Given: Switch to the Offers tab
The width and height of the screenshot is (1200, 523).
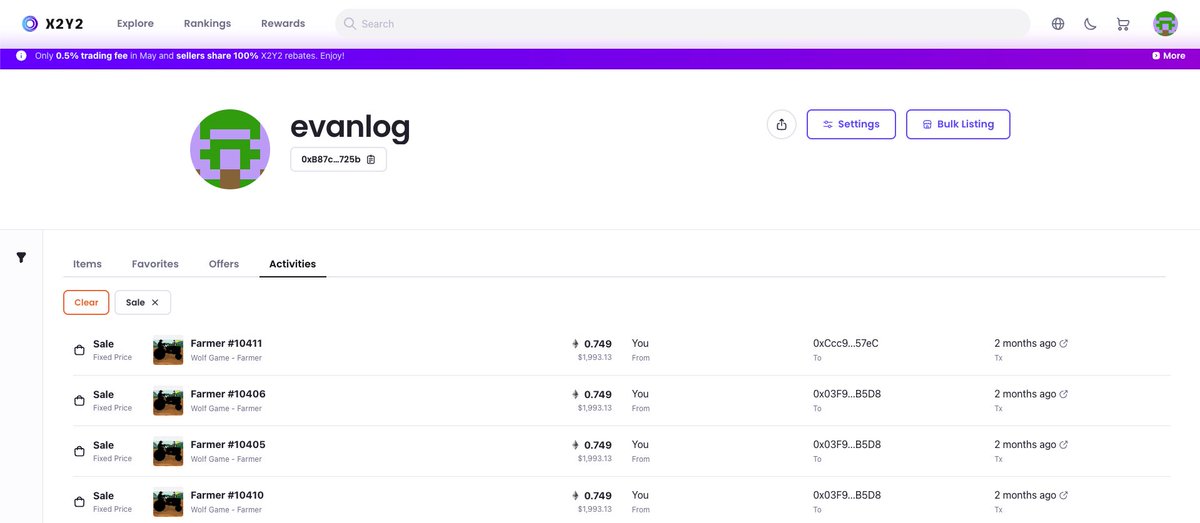Looking at the screenshot, I should (x=224, y=264).
